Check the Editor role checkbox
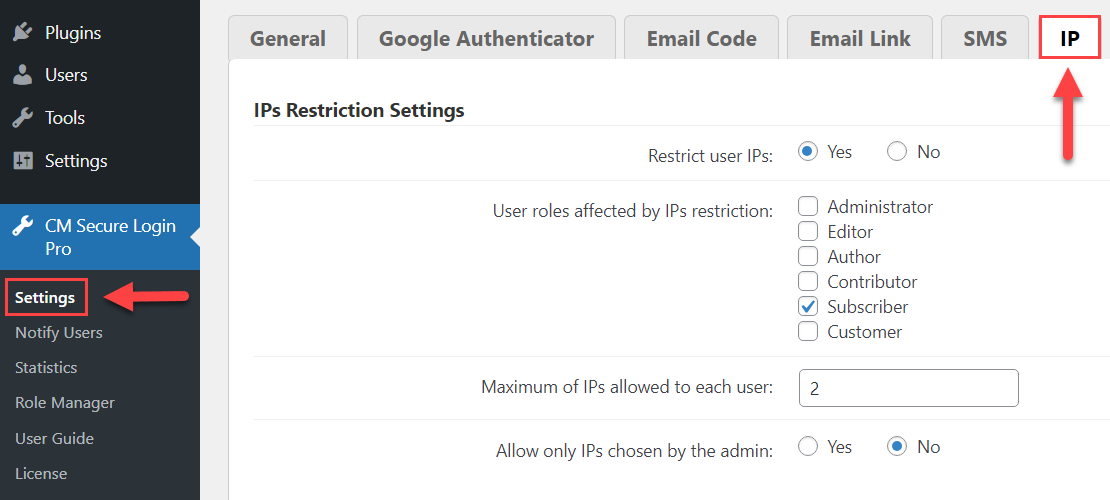This screenshot has width=1110, height=500. tap(808, 232)
